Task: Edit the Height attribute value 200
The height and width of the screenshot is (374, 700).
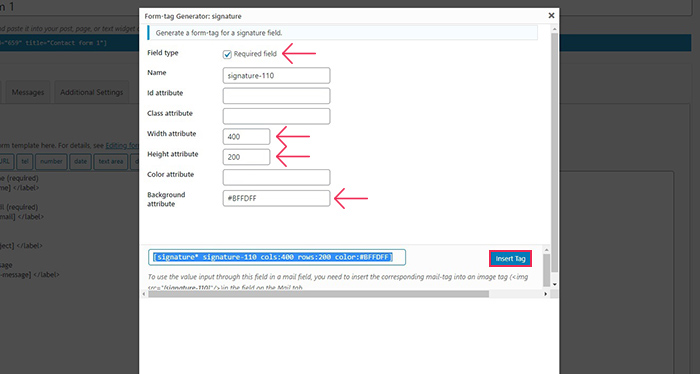Action: point(246,157)
